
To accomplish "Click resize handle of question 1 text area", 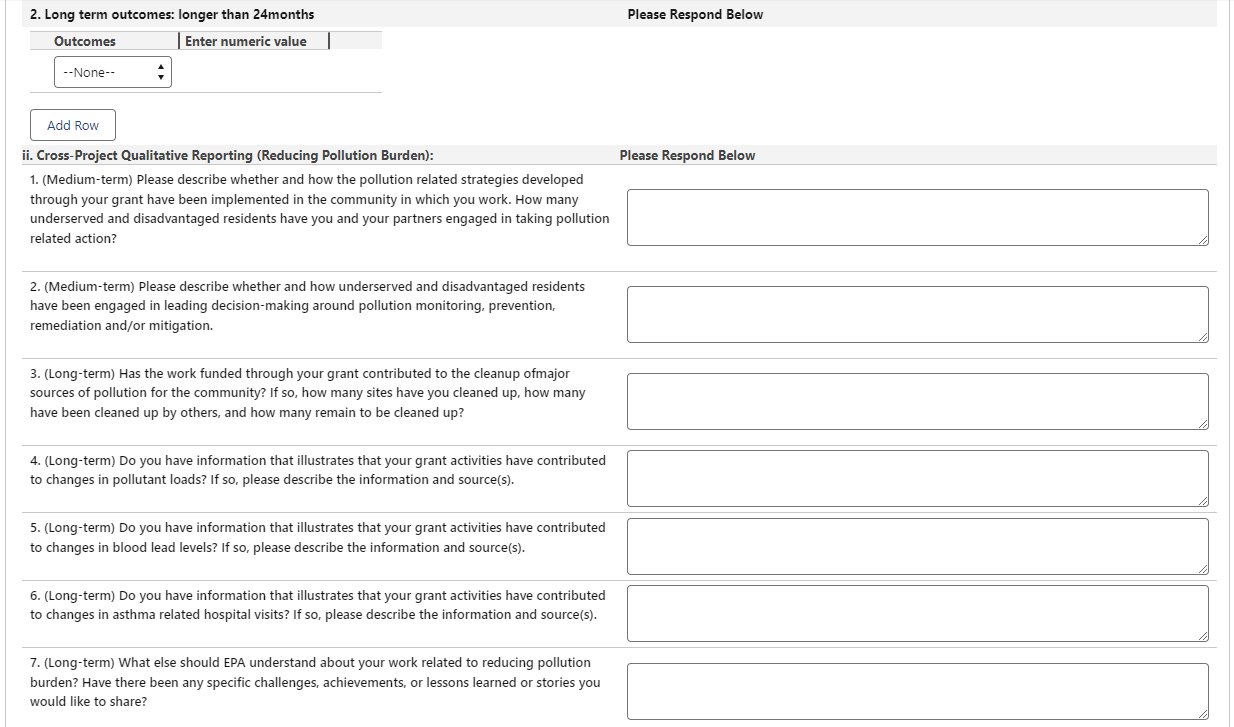I will pyautogui.click(x=1203, y=240).
